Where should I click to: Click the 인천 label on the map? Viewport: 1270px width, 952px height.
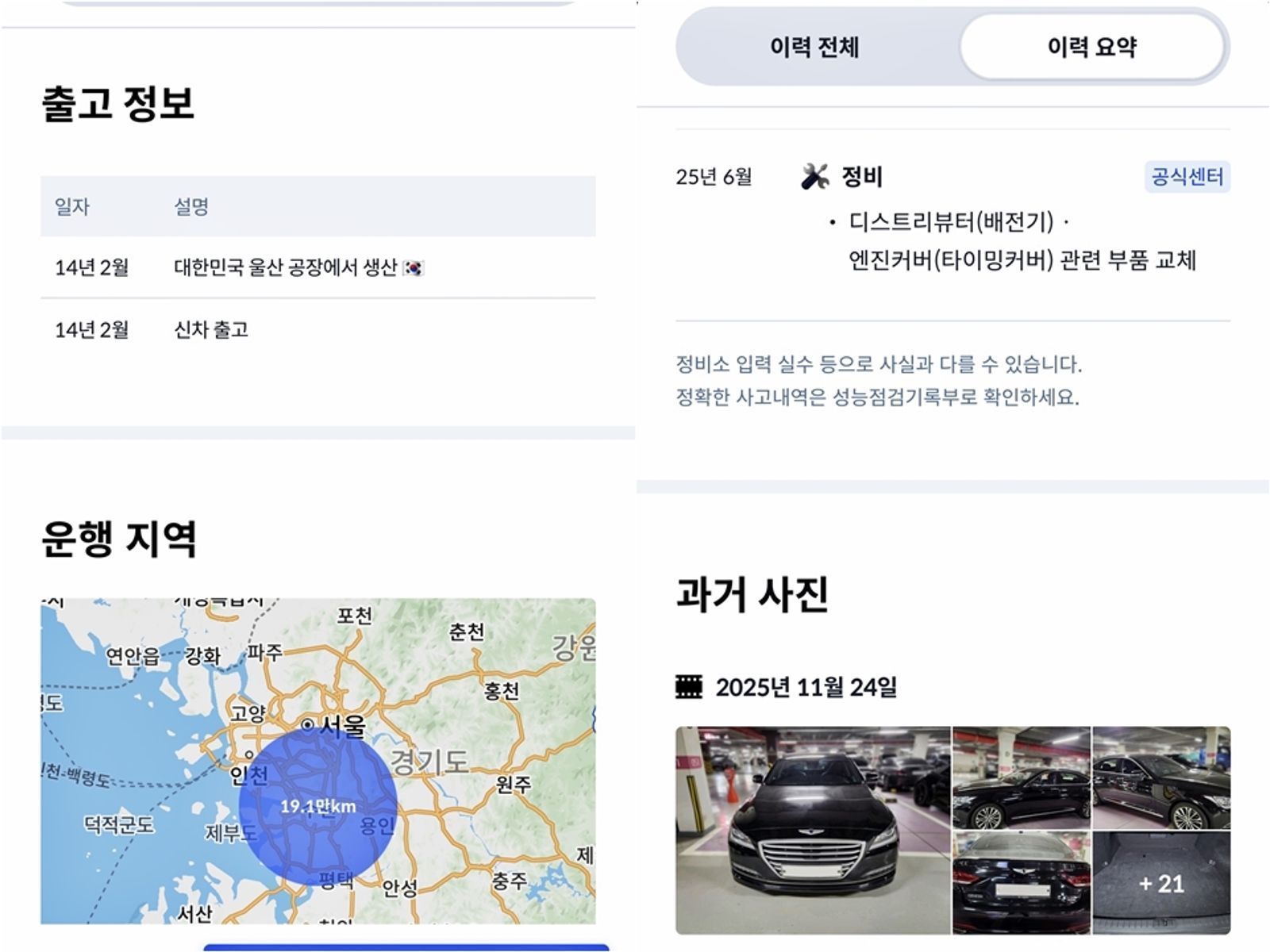point(249,775)
